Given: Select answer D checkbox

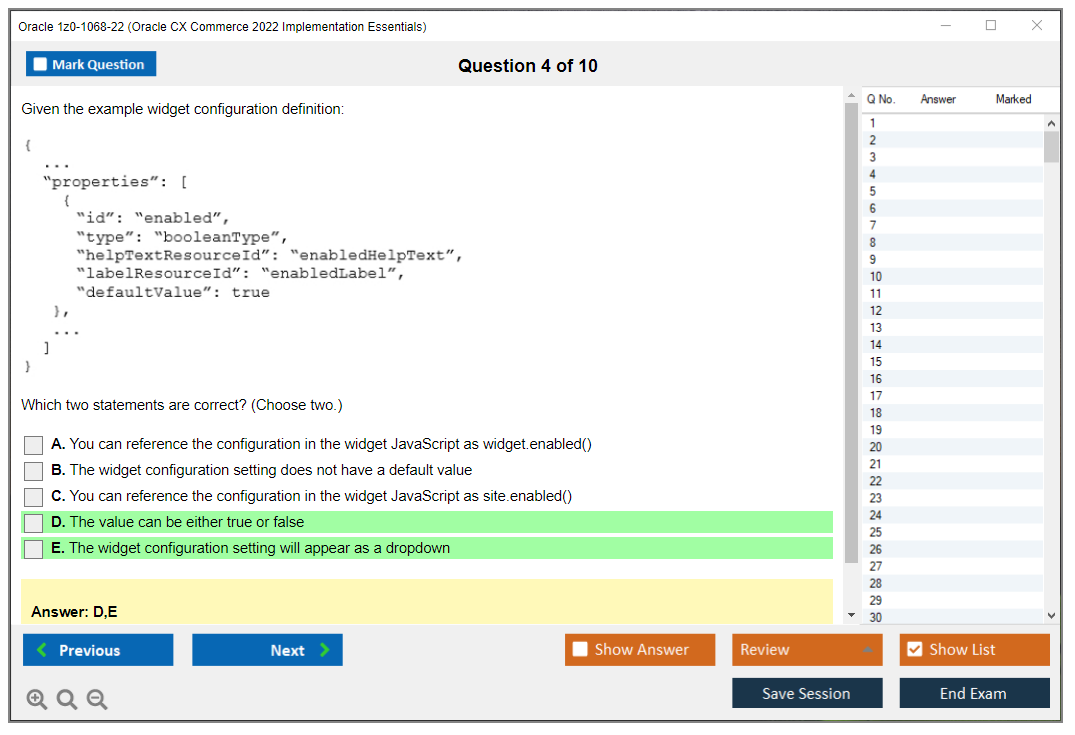Looking at the screenshot, I should [34, 523].
